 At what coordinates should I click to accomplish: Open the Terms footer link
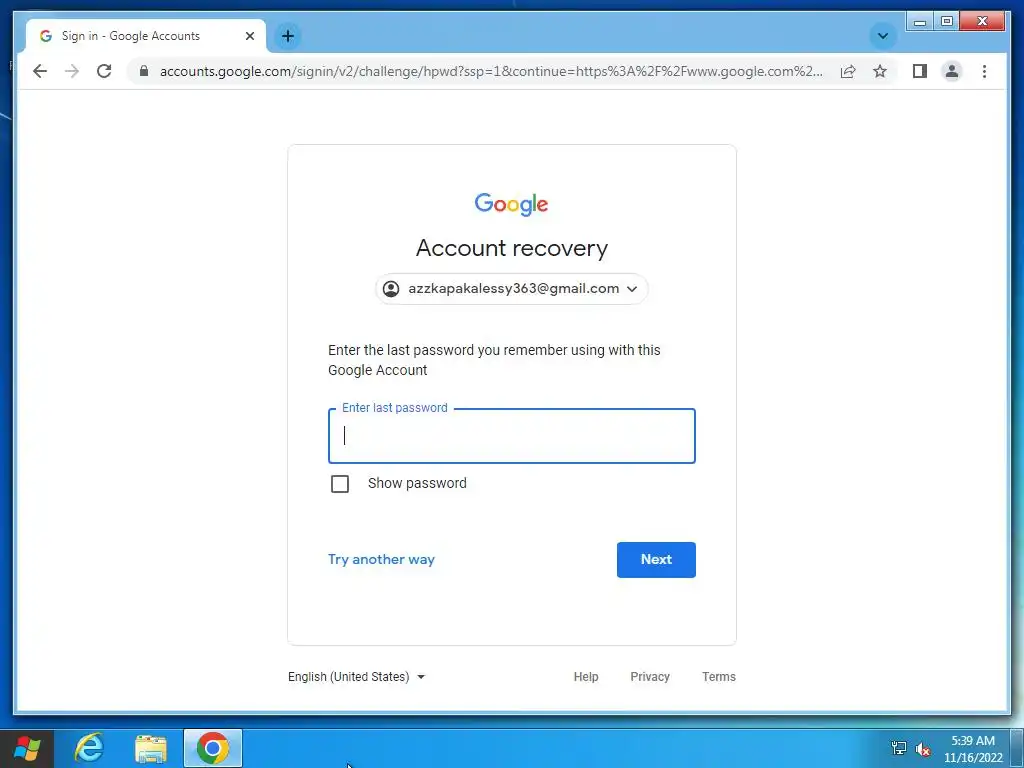[719, 677]
